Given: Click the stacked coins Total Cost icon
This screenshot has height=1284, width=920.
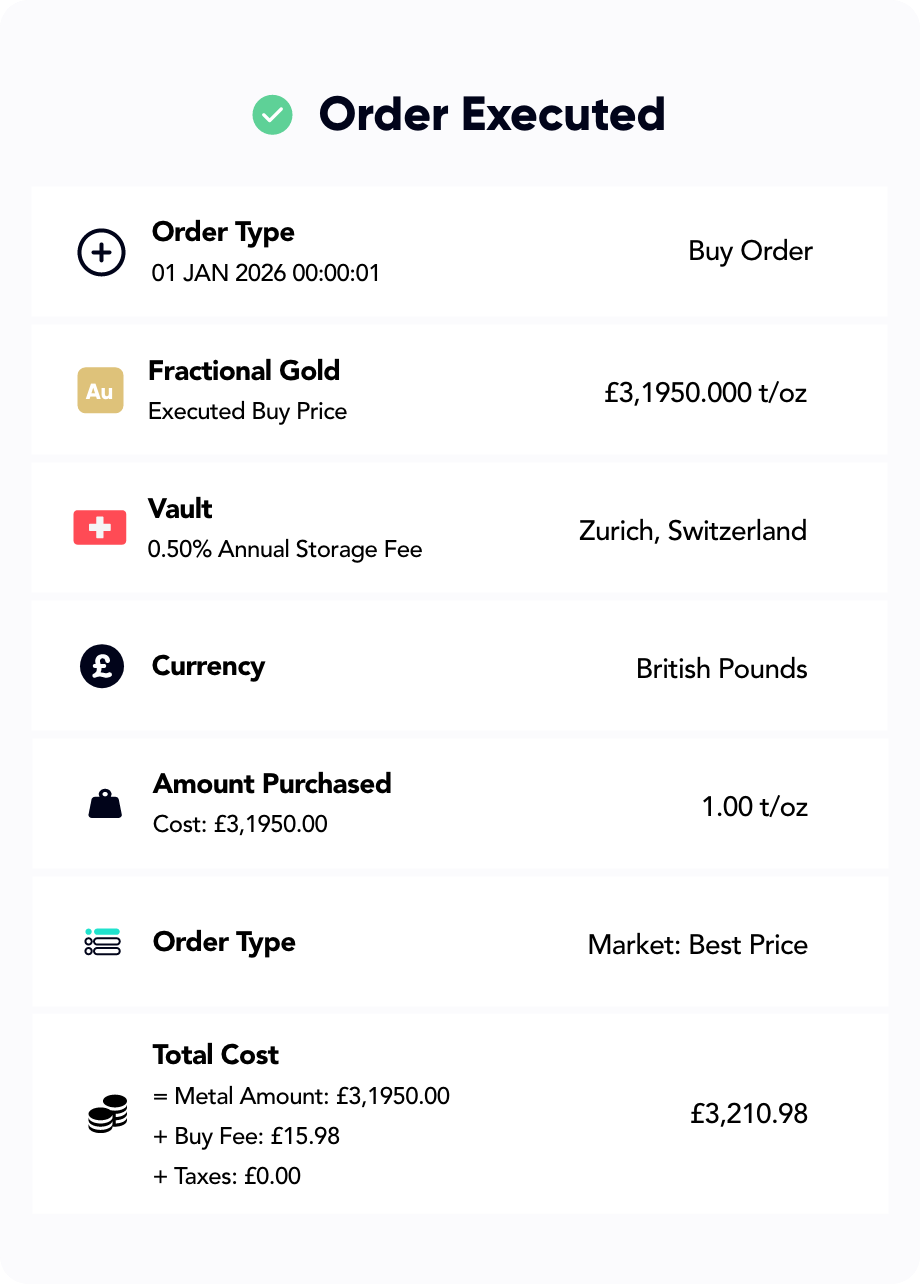Looking at the screenshot, I should (x=107, y=1114).
